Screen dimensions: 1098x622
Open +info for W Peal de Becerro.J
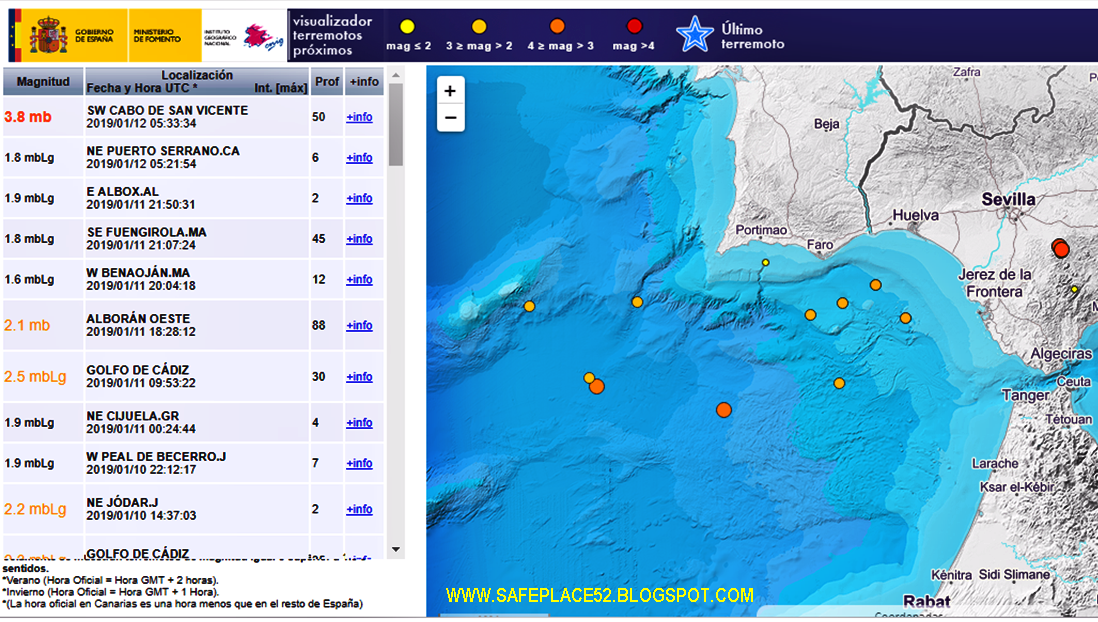coord(359,464)
